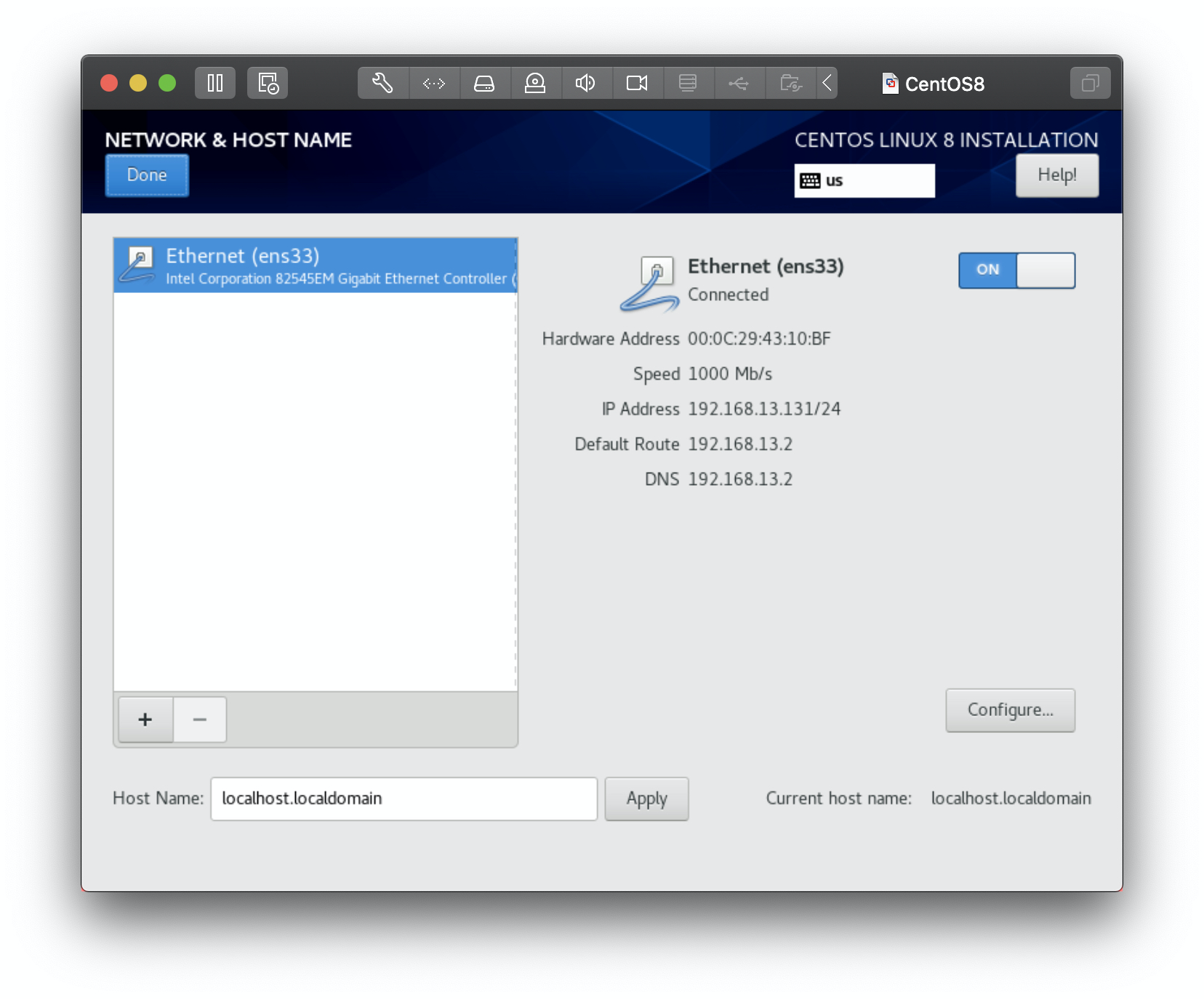Click the hard disk device icon
Screen dimensions: 1204x999
485,83
